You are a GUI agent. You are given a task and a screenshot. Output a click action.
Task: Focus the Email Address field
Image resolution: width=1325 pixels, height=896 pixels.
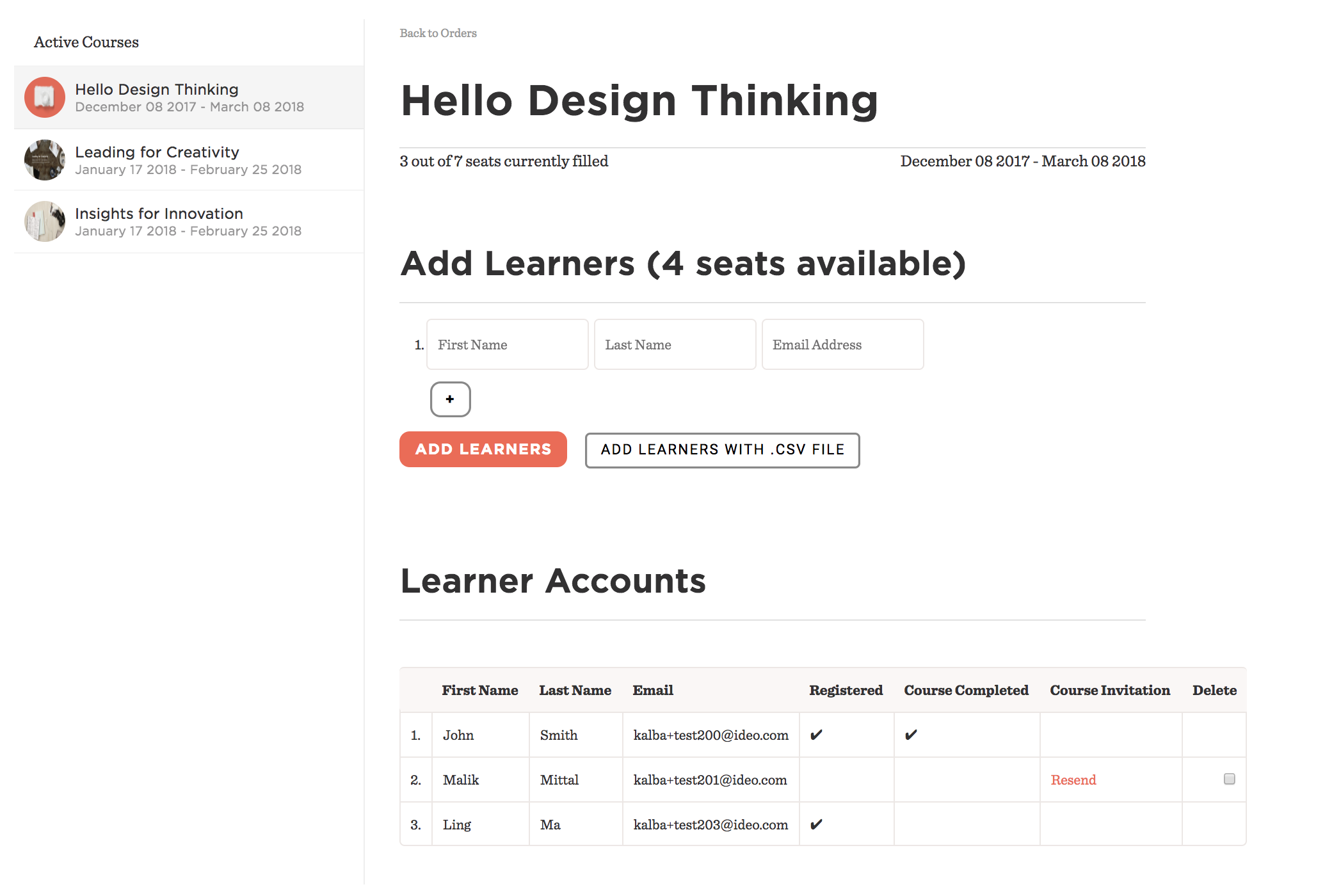pos(842,345)
